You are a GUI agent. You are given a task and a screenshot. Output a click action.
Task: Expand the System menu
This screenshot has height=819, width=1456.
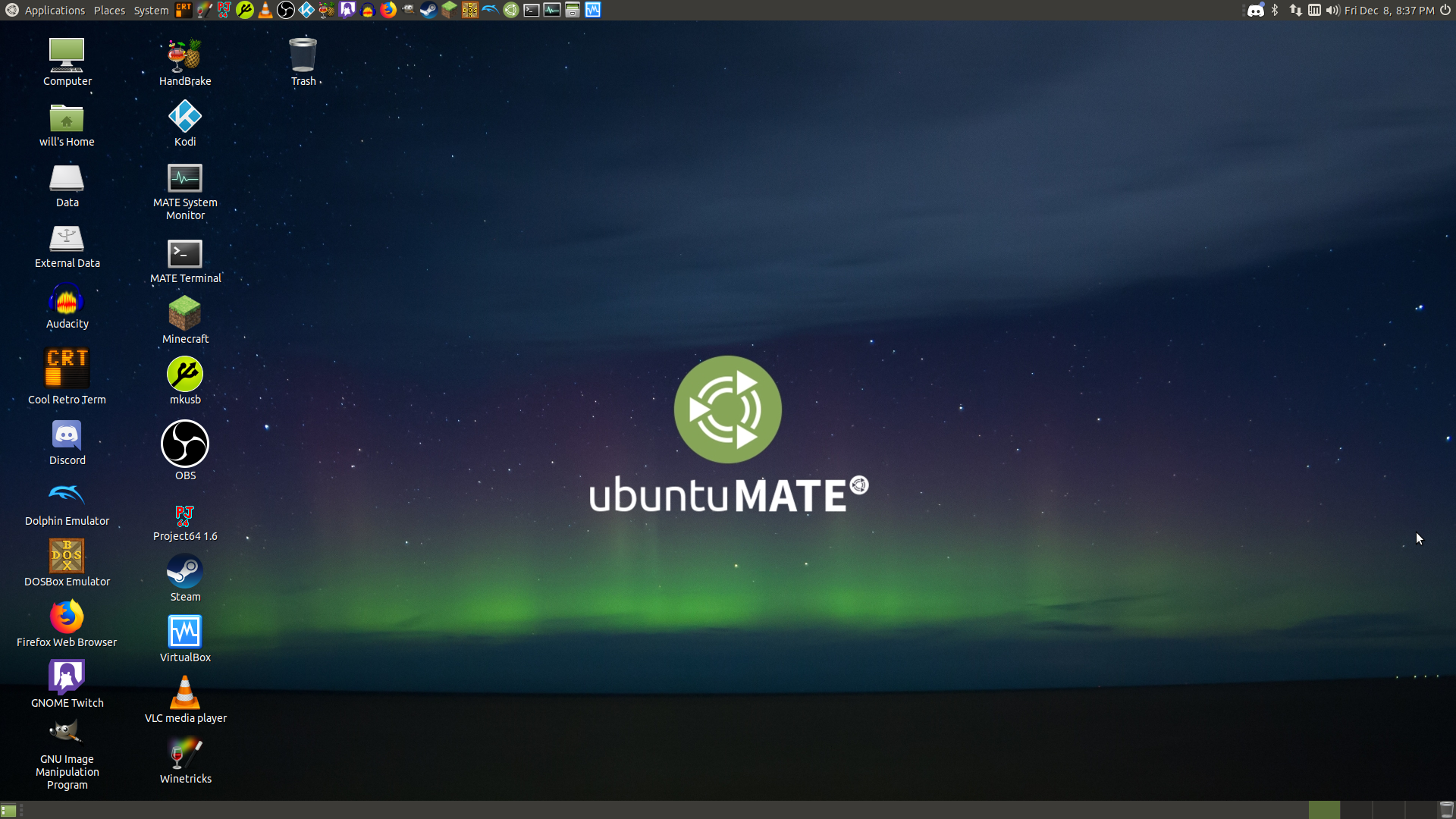coord(151,11)
